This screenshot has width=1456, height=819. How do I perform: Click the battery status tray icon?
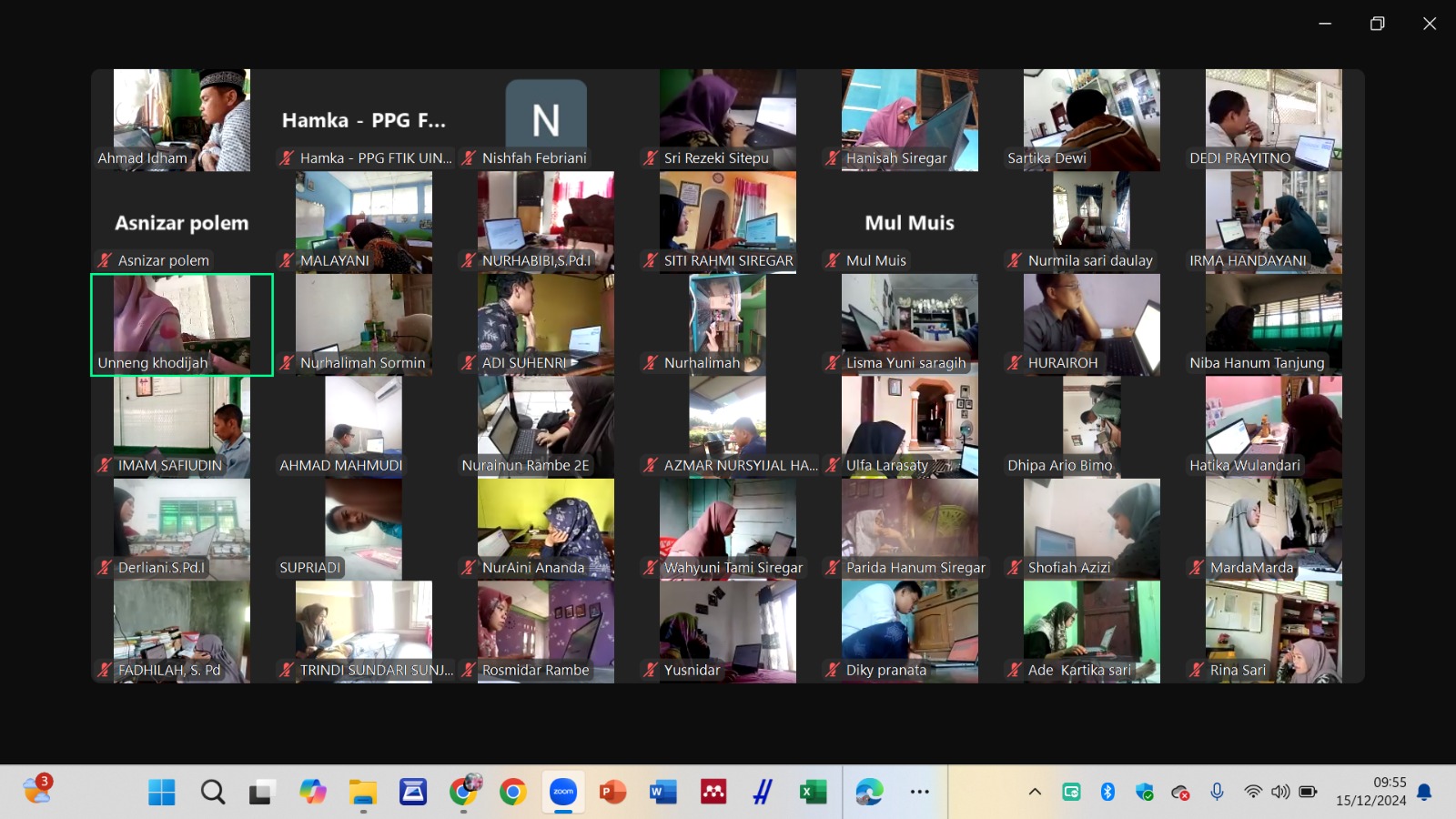1308,792
